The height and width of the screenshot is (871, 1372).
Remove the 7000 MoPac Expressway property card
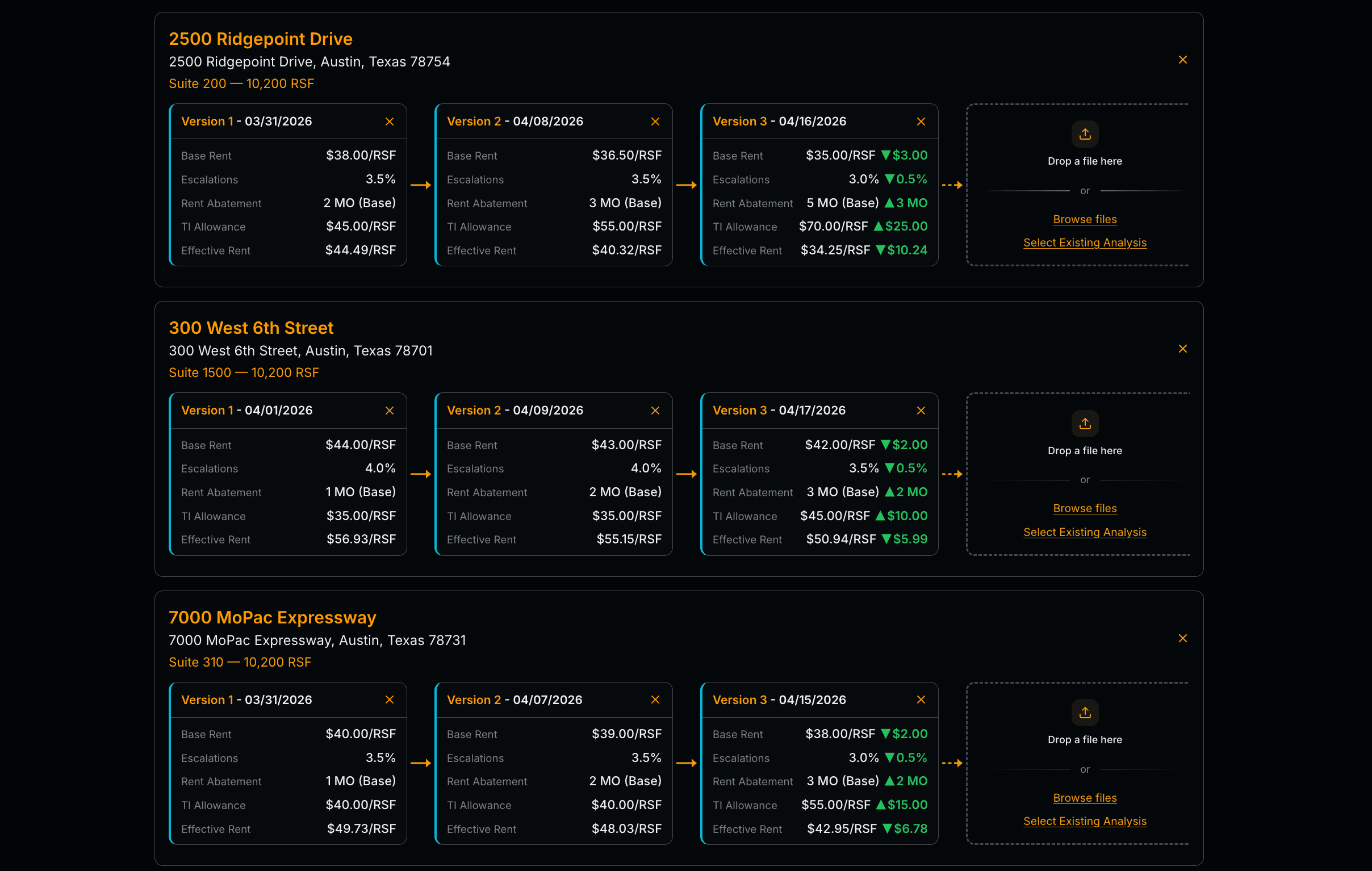coord(1182,638)
